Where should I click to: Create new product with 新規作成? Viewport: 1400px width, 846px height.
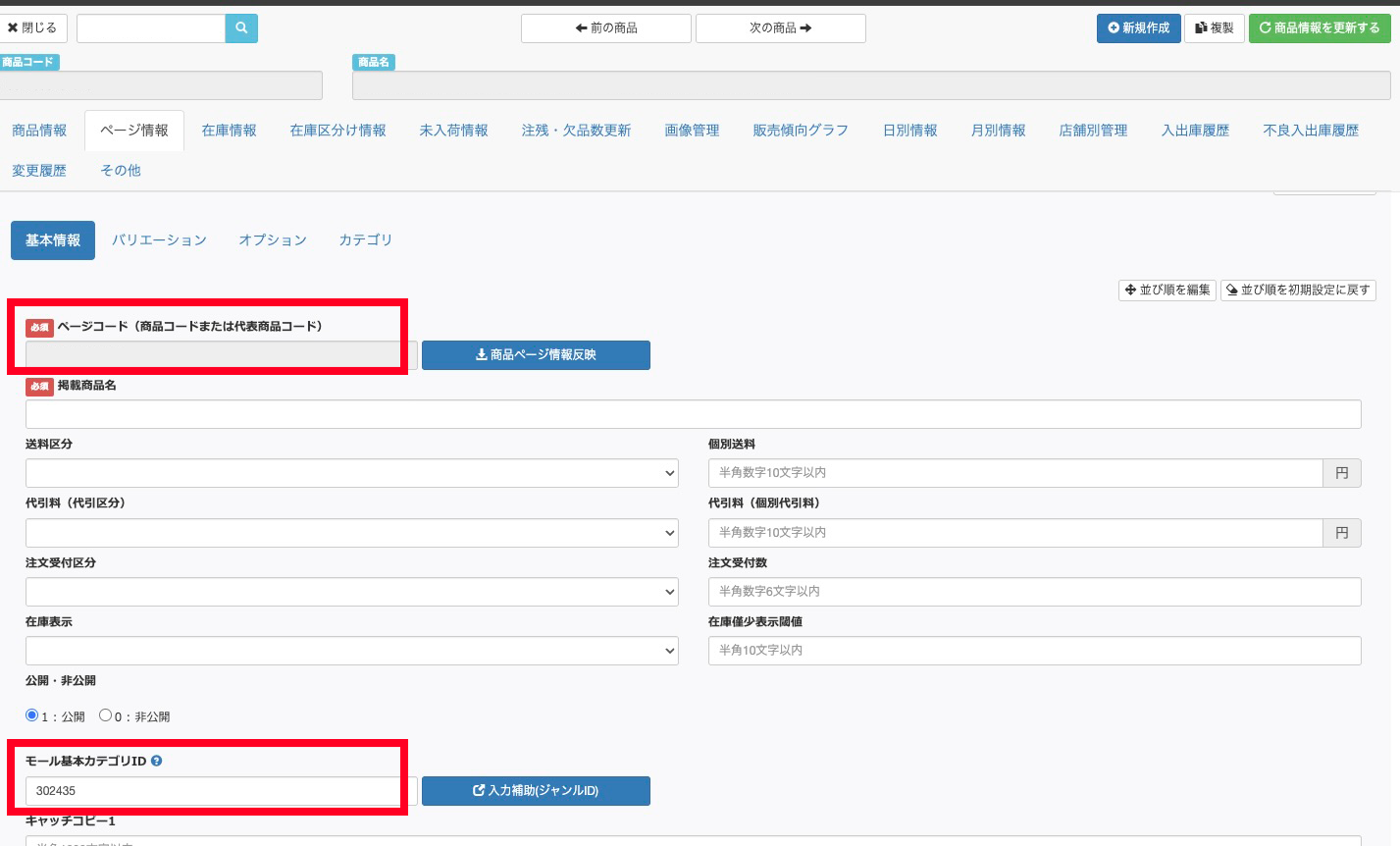(1138, 28)
